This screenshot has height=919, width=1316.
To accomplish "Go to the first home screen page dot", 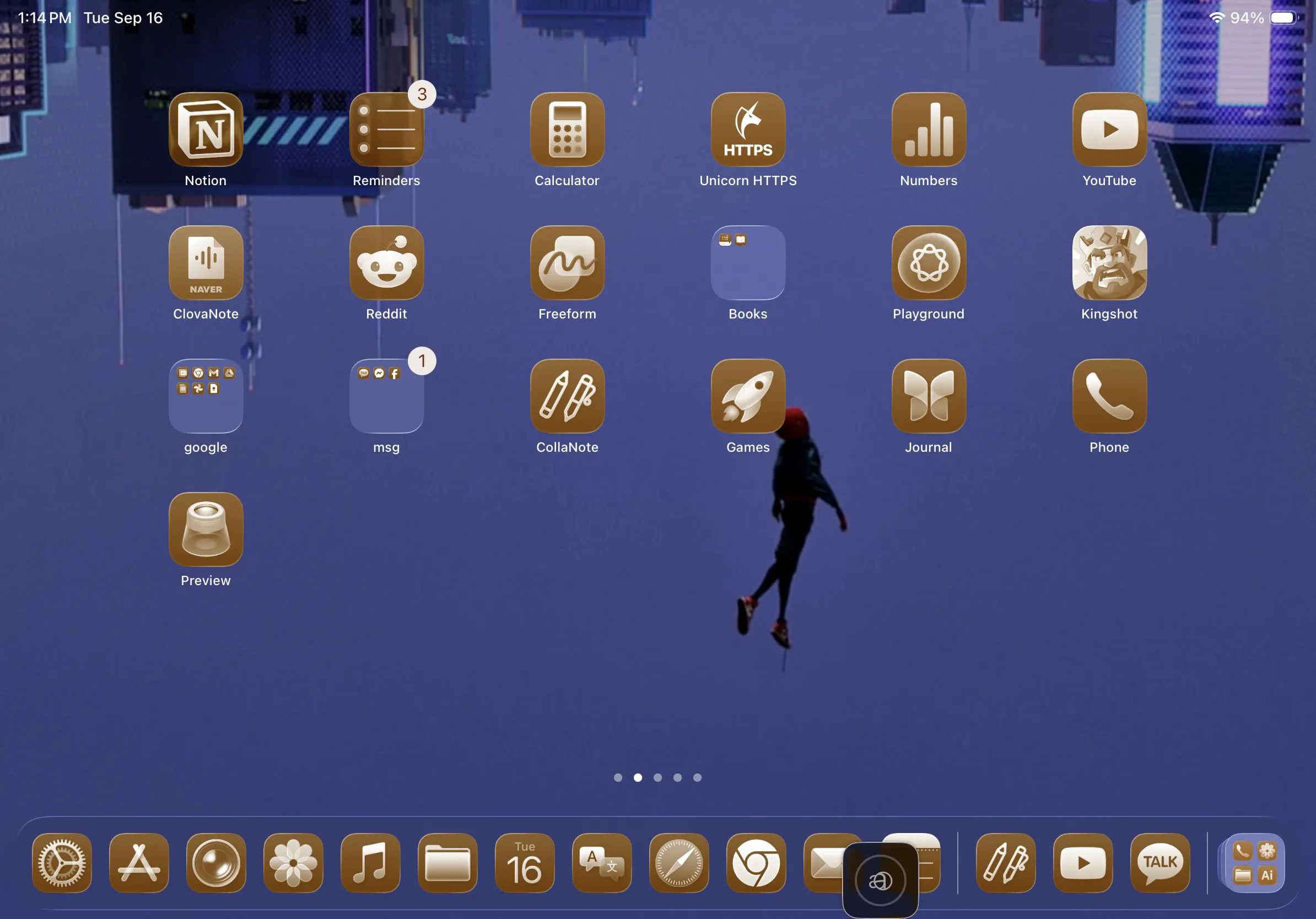I will click(618, 777).
